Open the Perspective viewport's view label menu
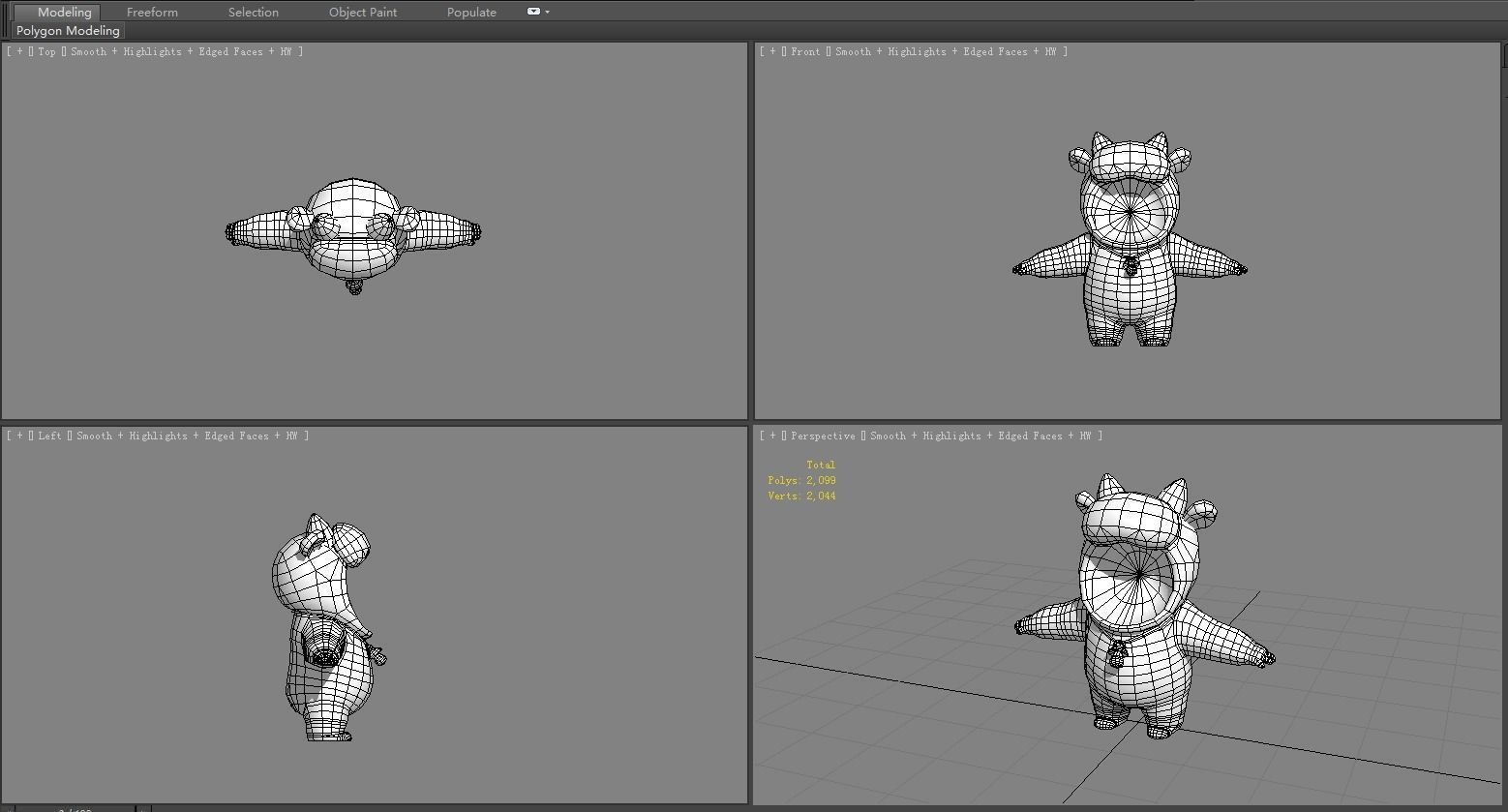 click(x=823, y=436)
